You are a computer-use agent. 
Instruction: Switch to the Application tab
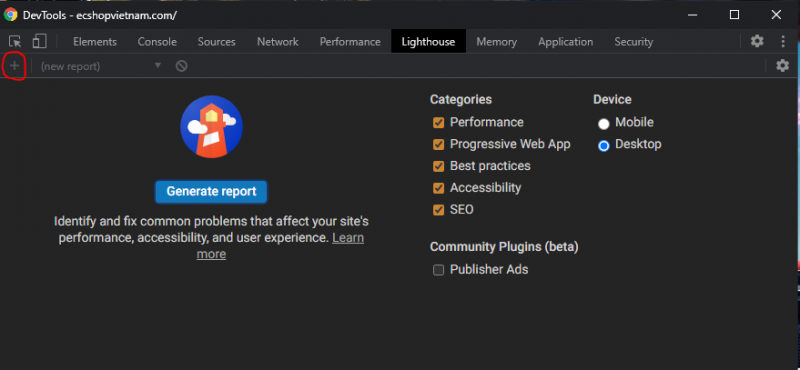[x=565, y=42]
